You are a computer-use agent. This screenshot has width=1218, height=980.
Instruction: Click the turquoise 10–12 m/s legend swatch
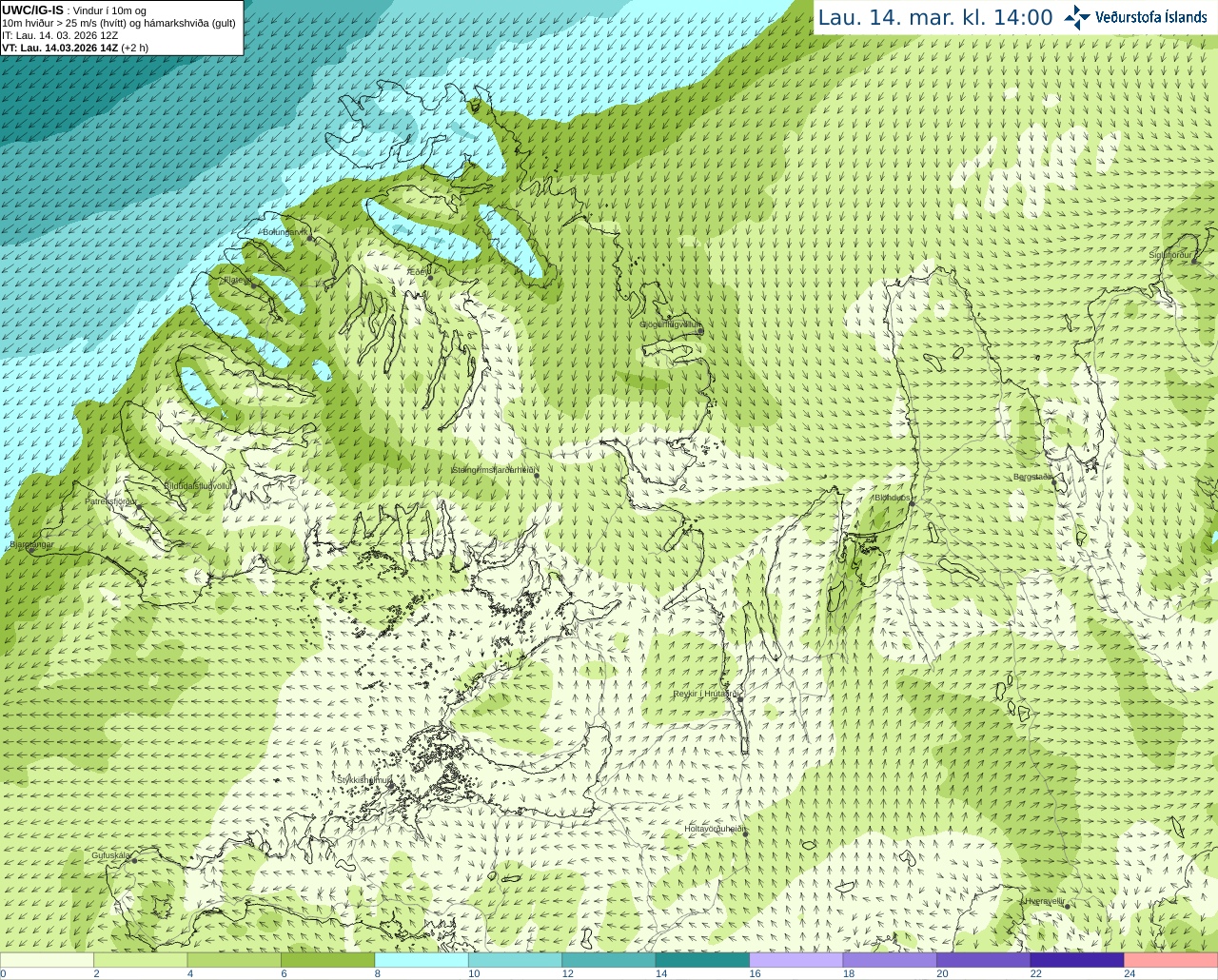point(515,960)
